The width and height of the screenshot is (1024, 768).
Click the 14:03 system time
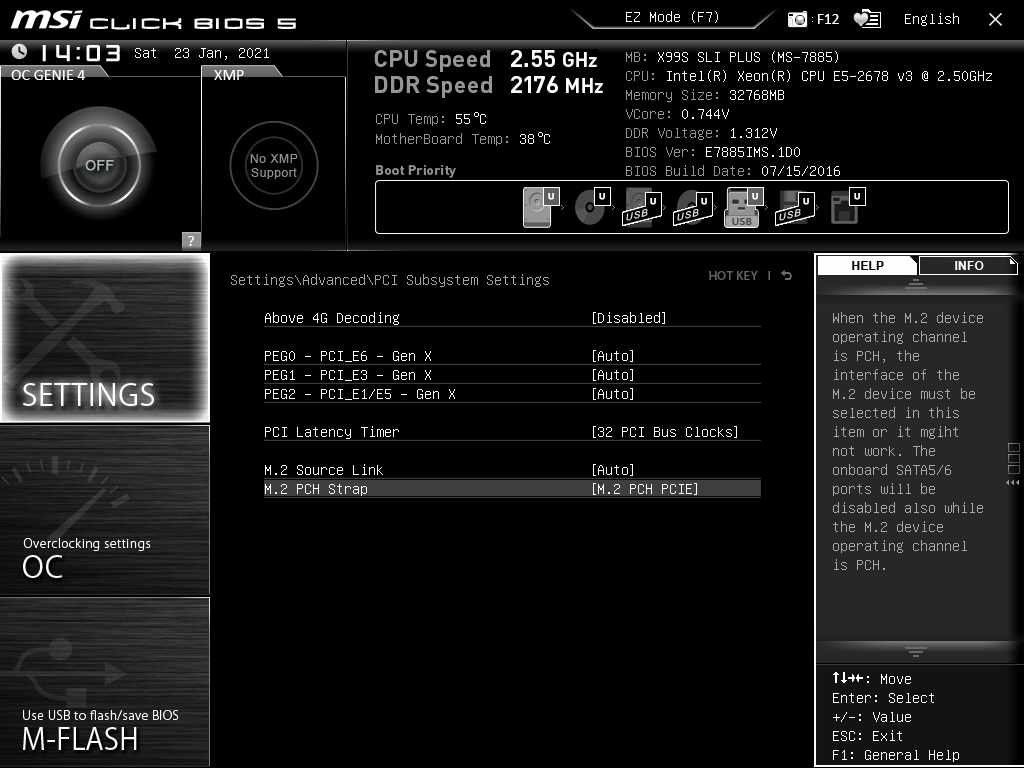[81, 52]
